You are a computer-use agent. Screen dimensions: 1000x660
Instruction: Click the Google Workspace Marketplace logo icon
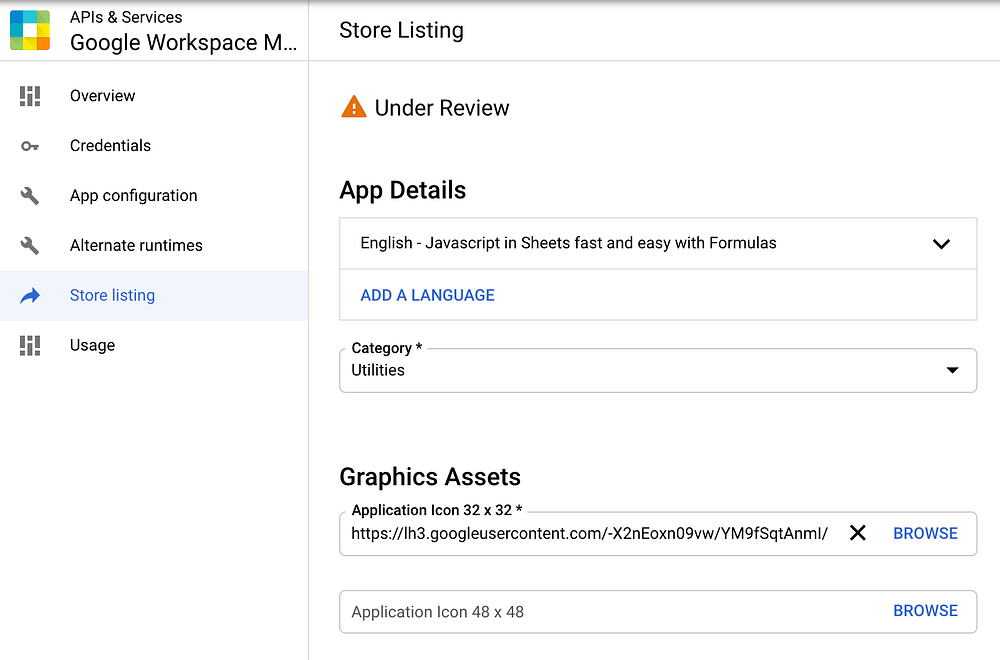(x=30, y=30)
